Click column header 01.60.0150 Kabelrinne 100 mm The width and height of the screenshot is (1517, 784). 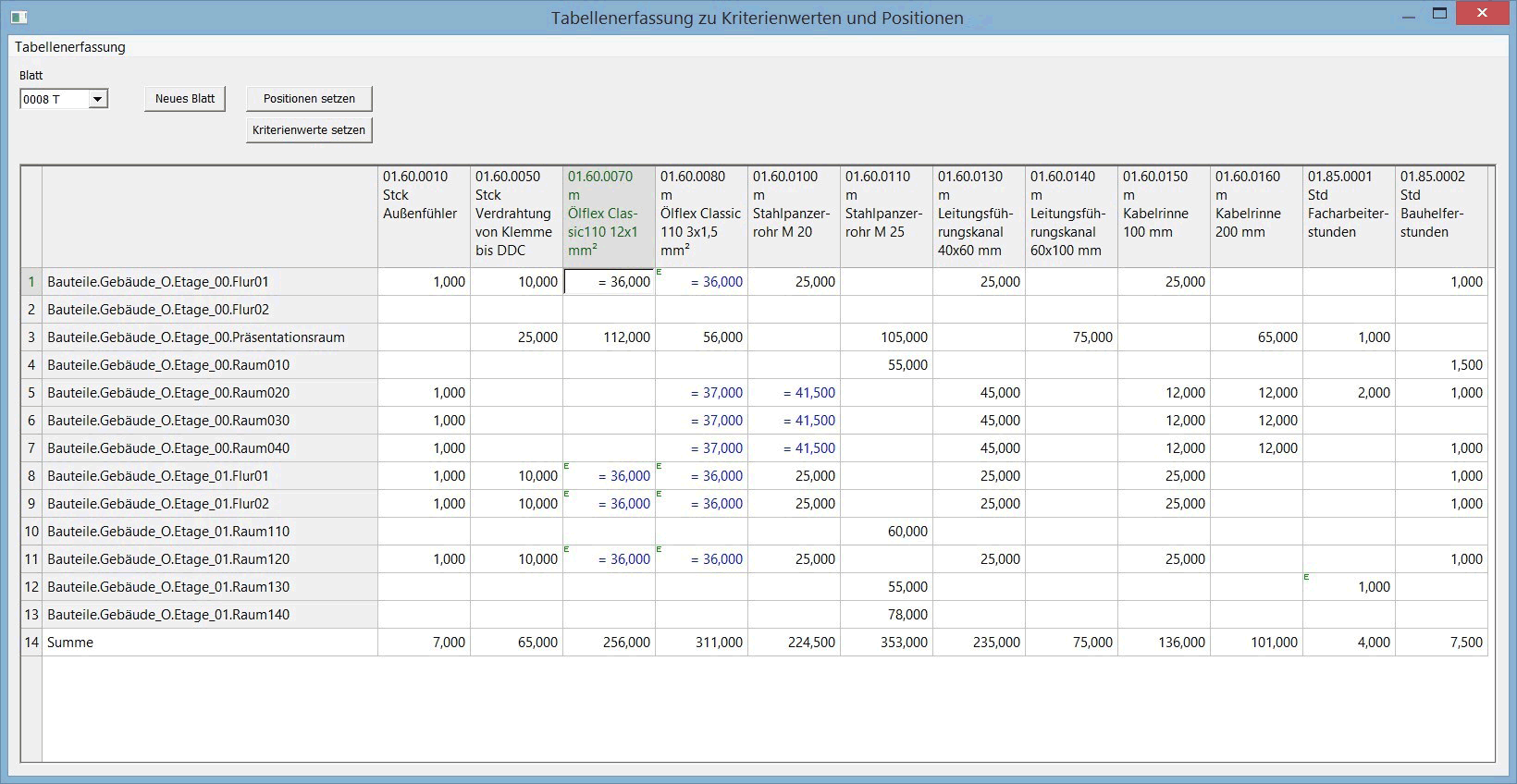[x=1164, y=215]
